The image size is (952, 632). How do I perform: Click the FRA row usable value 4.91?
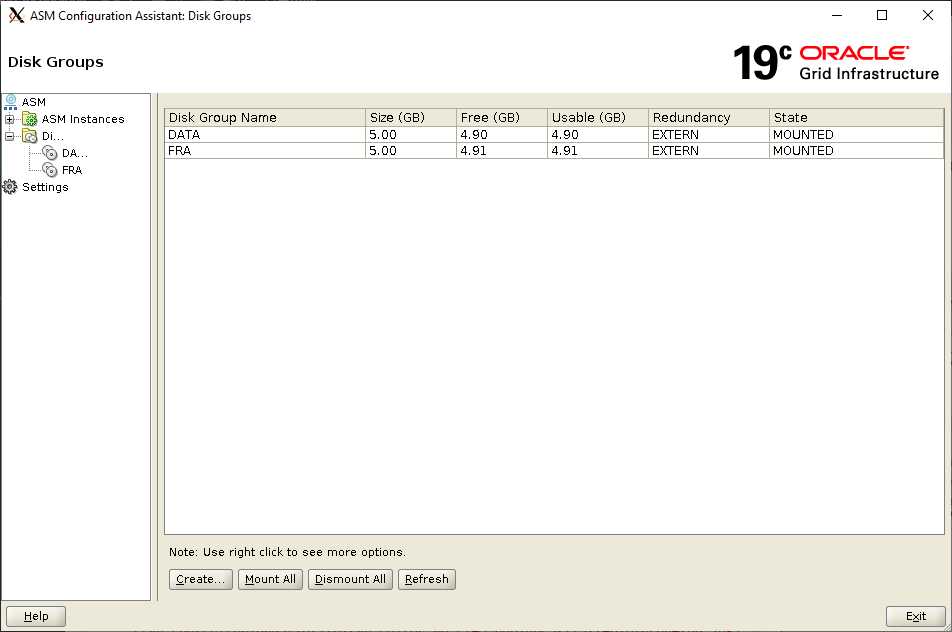point(598,151)
